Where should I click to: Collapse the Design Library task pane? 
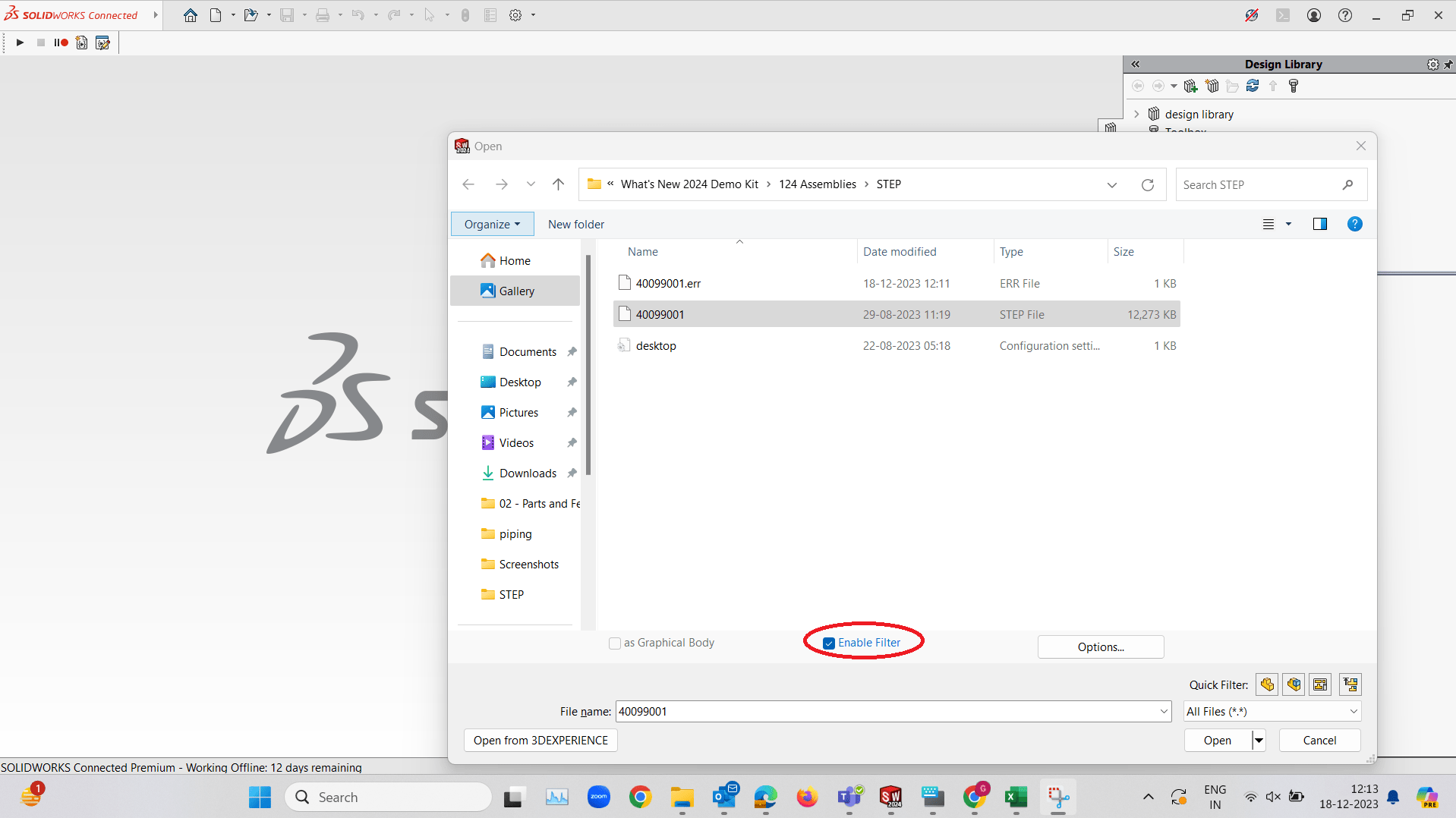tap(1136, 64)
